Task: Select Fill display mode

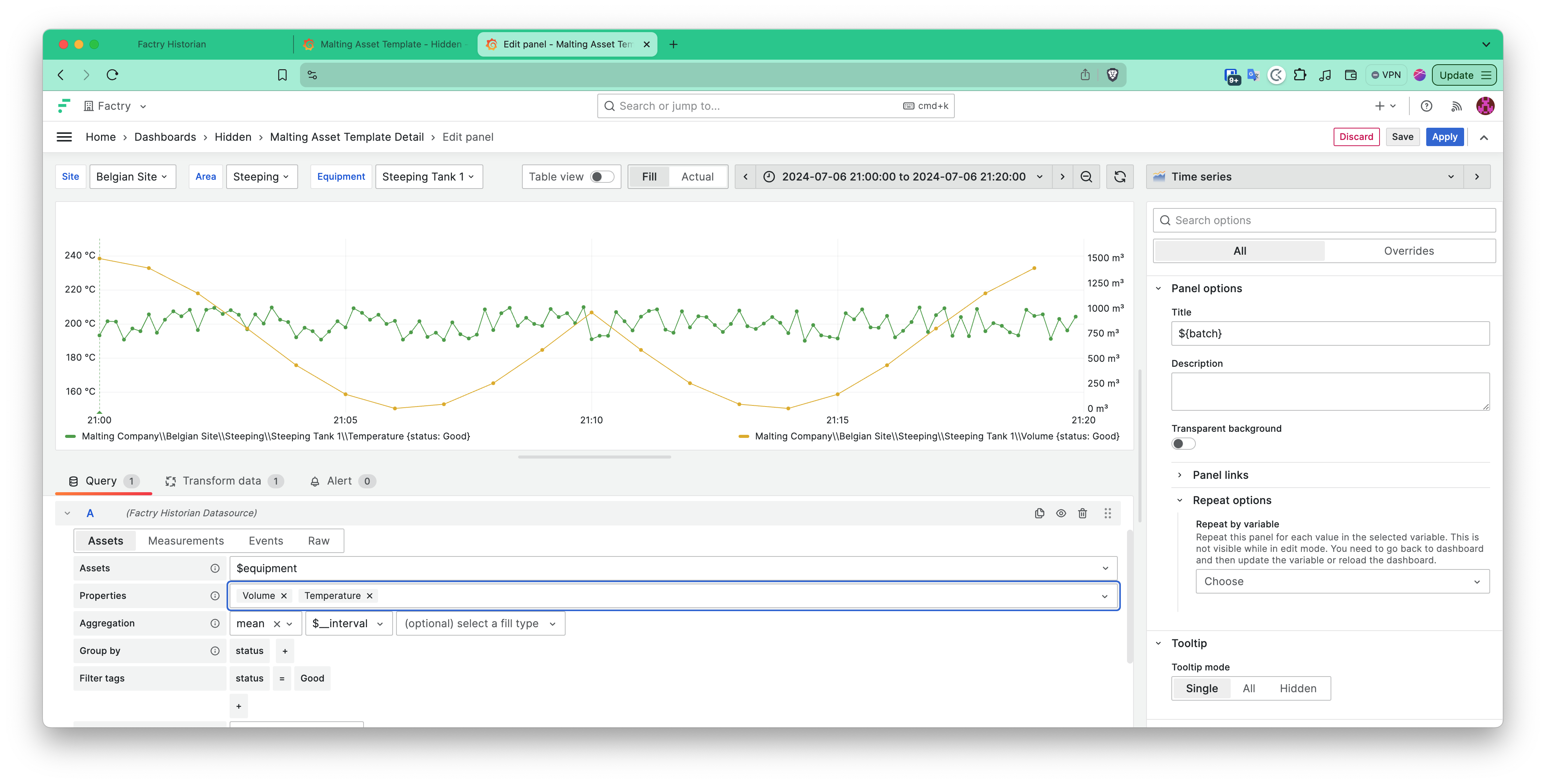Action: pos(649,176)
